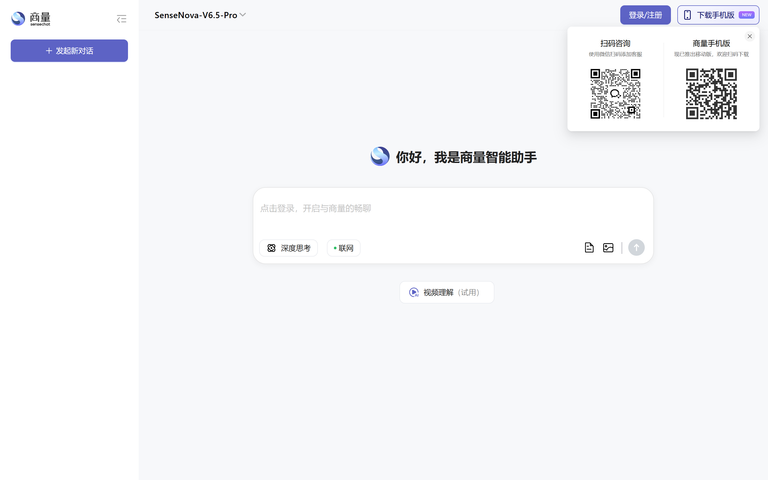The image size is (768, 480).
Task: Collapse the sidebar with the fold icon
Action: (121, 19)
